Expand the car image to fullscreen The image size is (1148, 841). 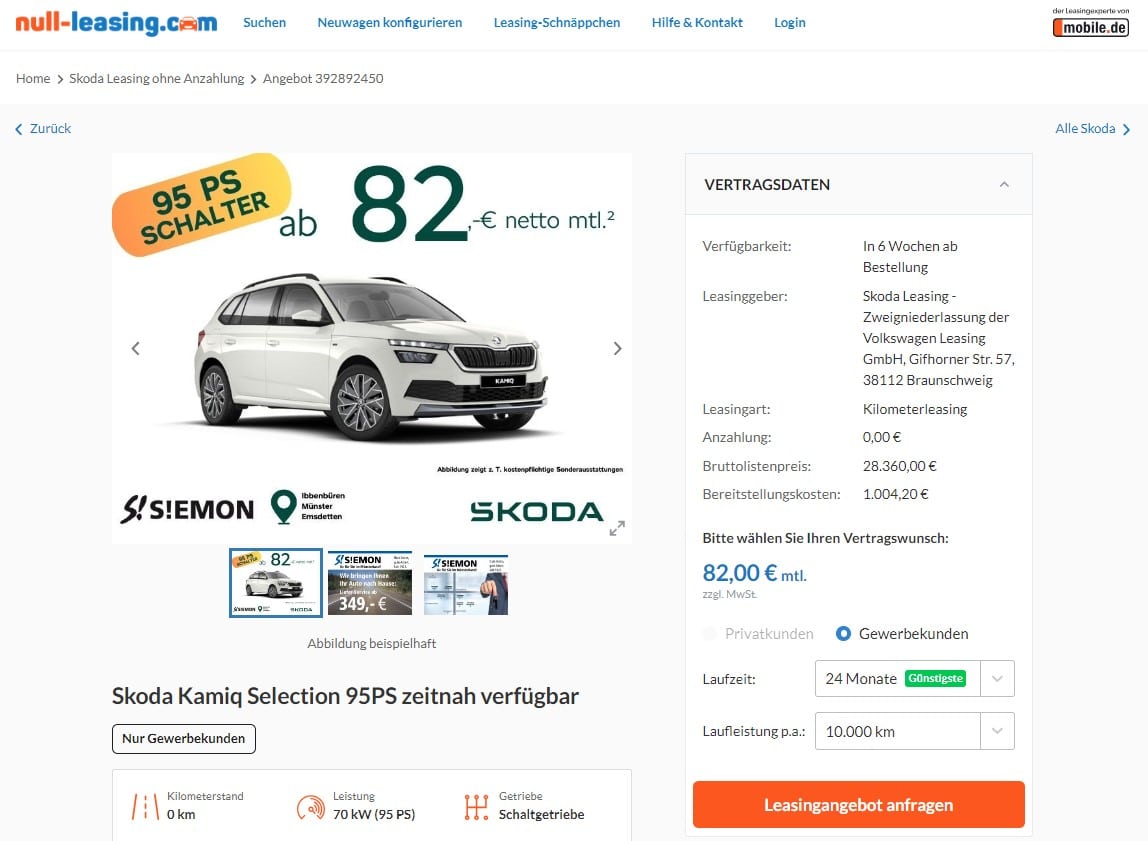click(617, 528)
